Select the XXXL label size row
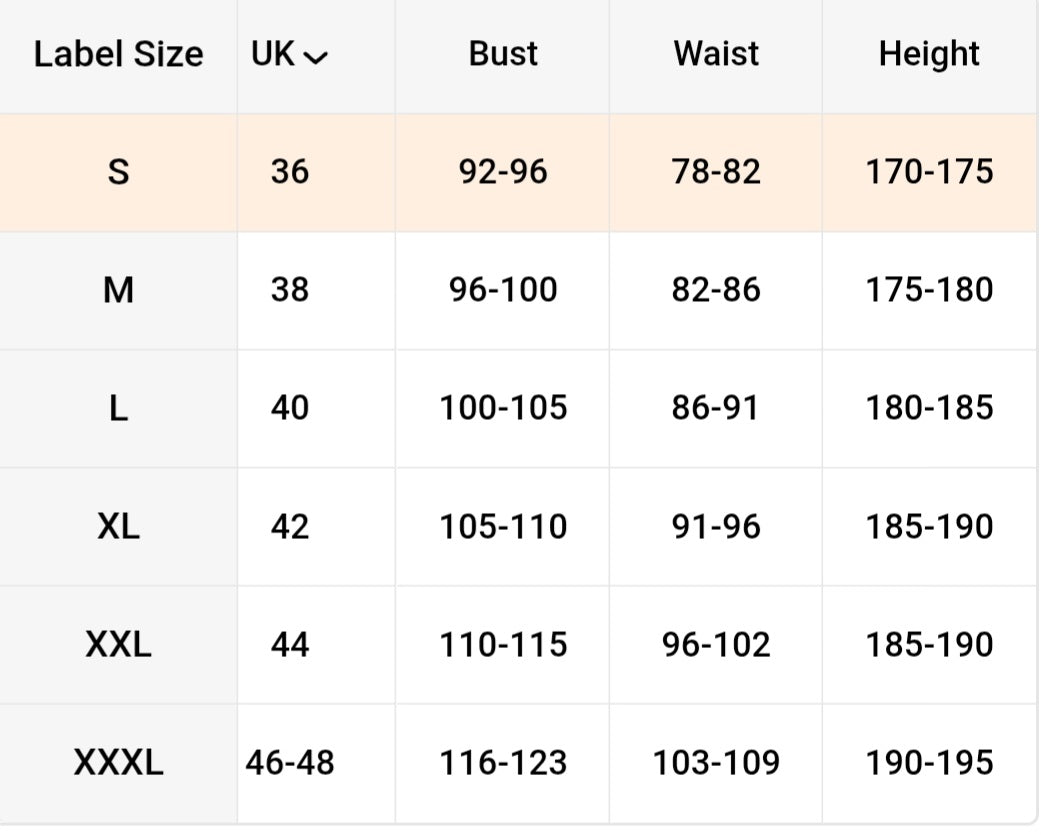This screenshot has width=1041, height=836. point(118,764)
